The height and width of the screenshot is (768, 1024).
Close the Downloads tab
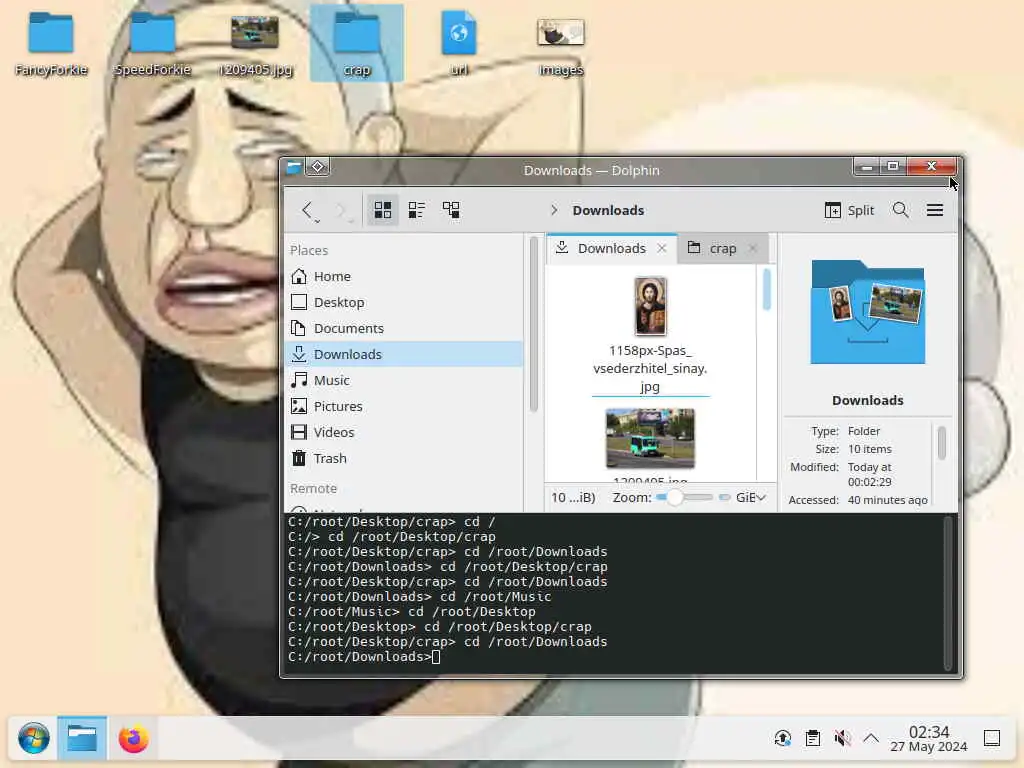click(662, 248)
